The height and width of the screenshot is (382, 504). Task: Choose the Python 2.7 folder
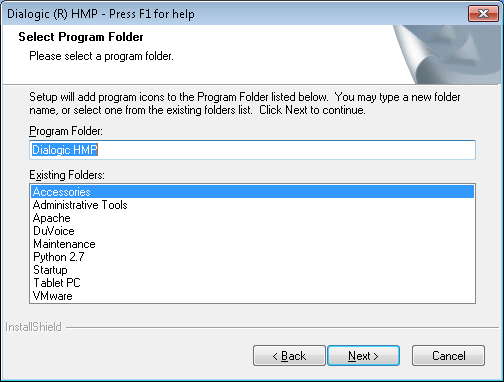tap(252, 257)
